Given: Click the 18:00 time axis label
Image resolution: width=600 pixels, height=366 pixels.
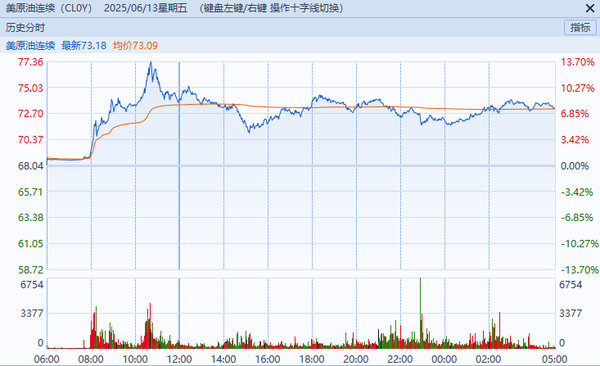Looking at the screenshot, I should pos(312,359).
